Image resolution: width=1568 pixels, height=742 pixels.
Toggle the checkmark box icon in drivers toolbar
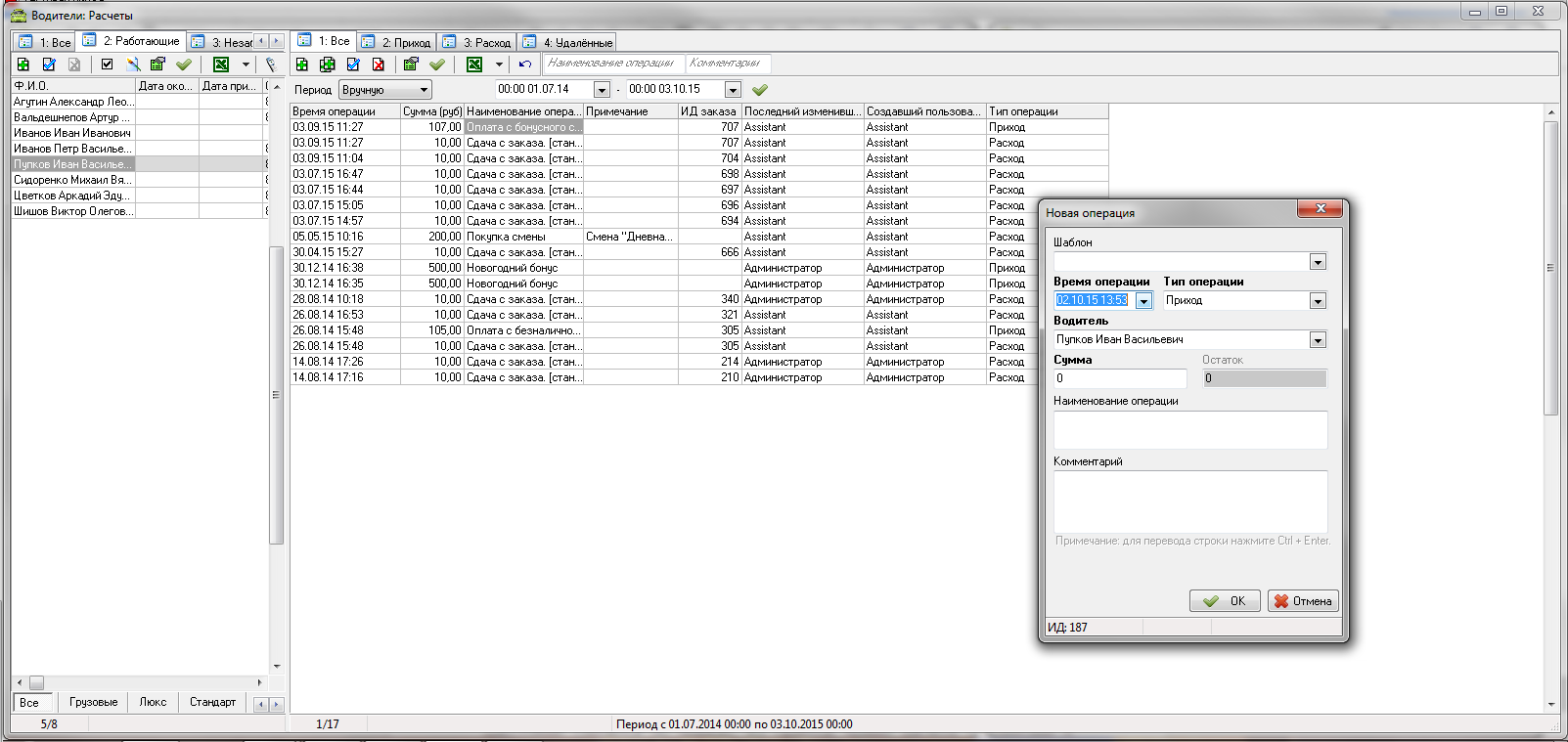point(107,65)
